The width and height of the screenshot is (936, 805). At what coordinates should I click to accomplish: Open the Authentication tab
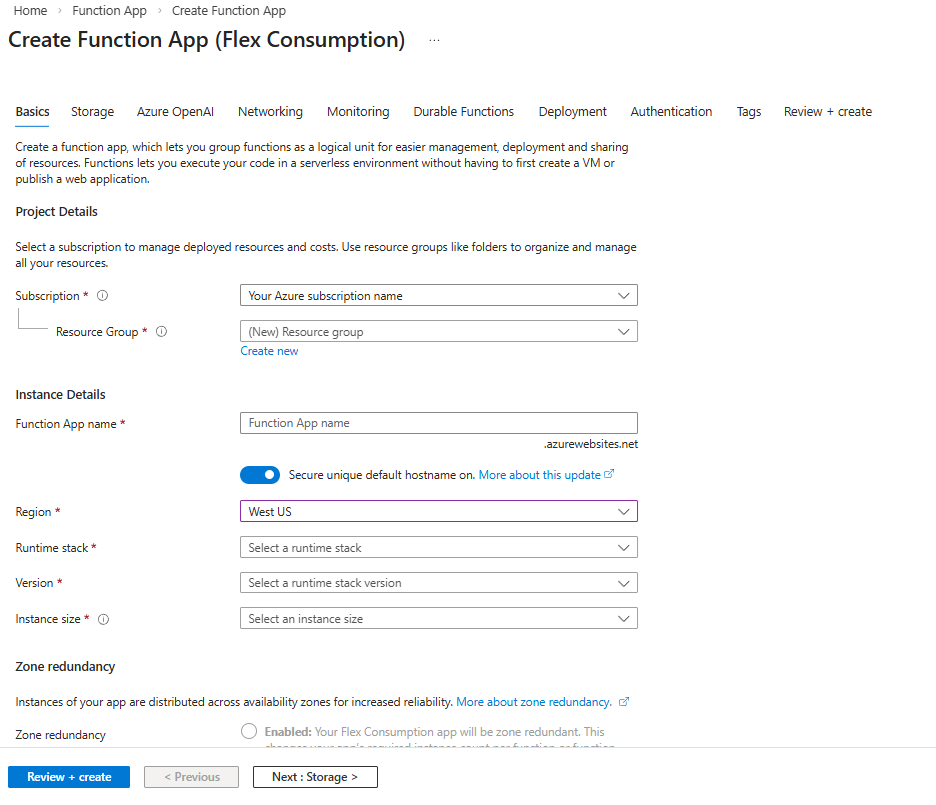click(671, 111)
